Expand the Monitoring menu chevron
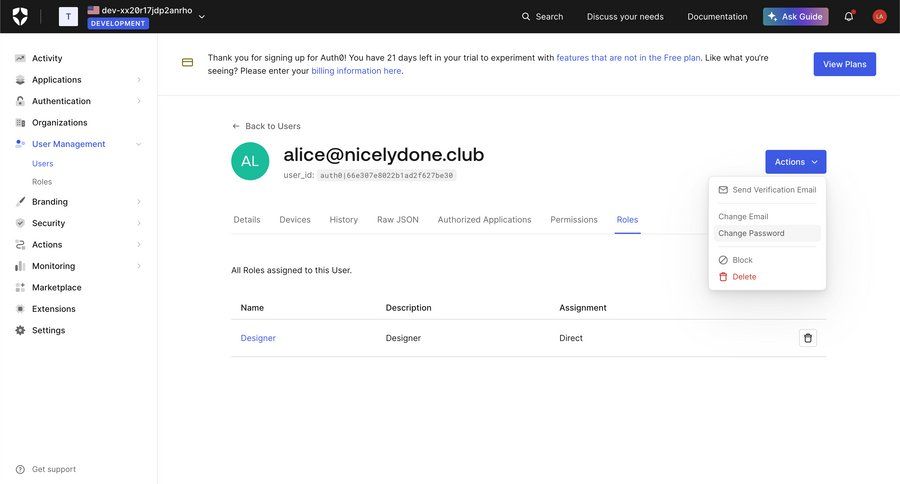The image size is (900, 484). point(139,266)
